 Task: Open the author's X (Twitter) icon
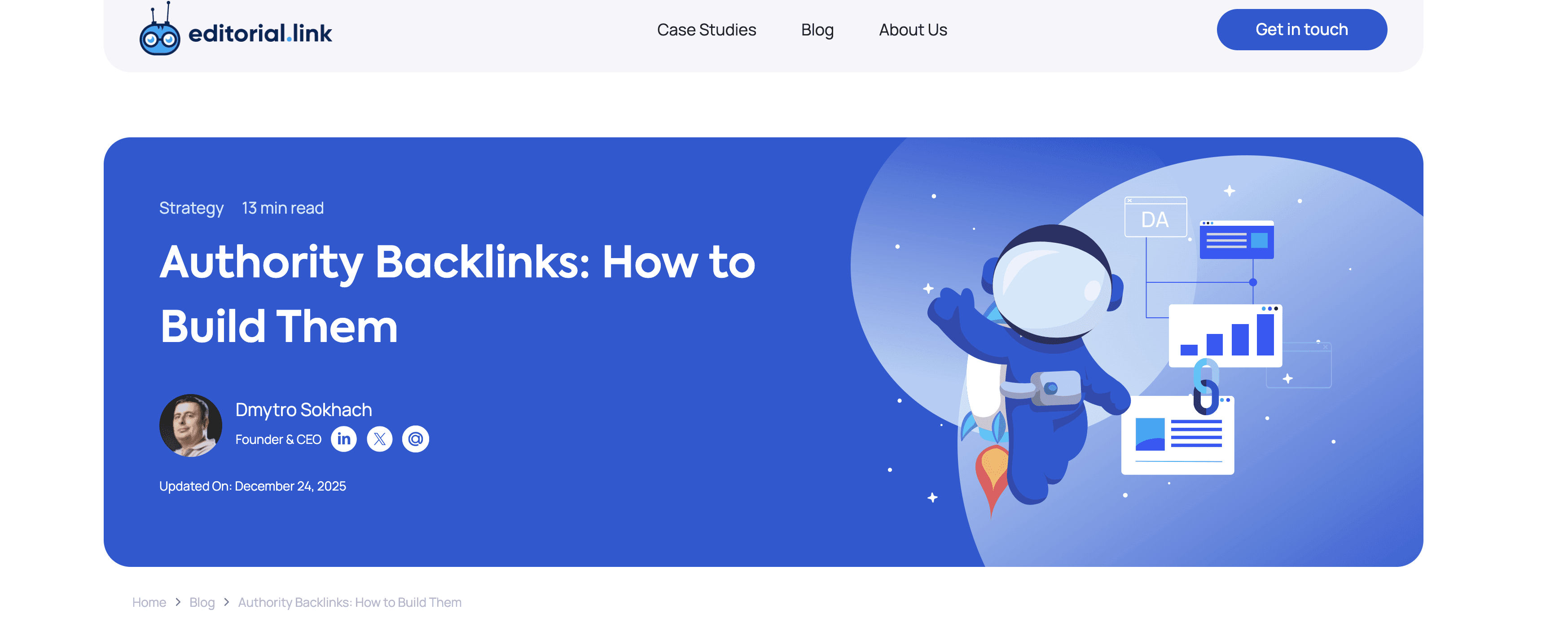380,439
